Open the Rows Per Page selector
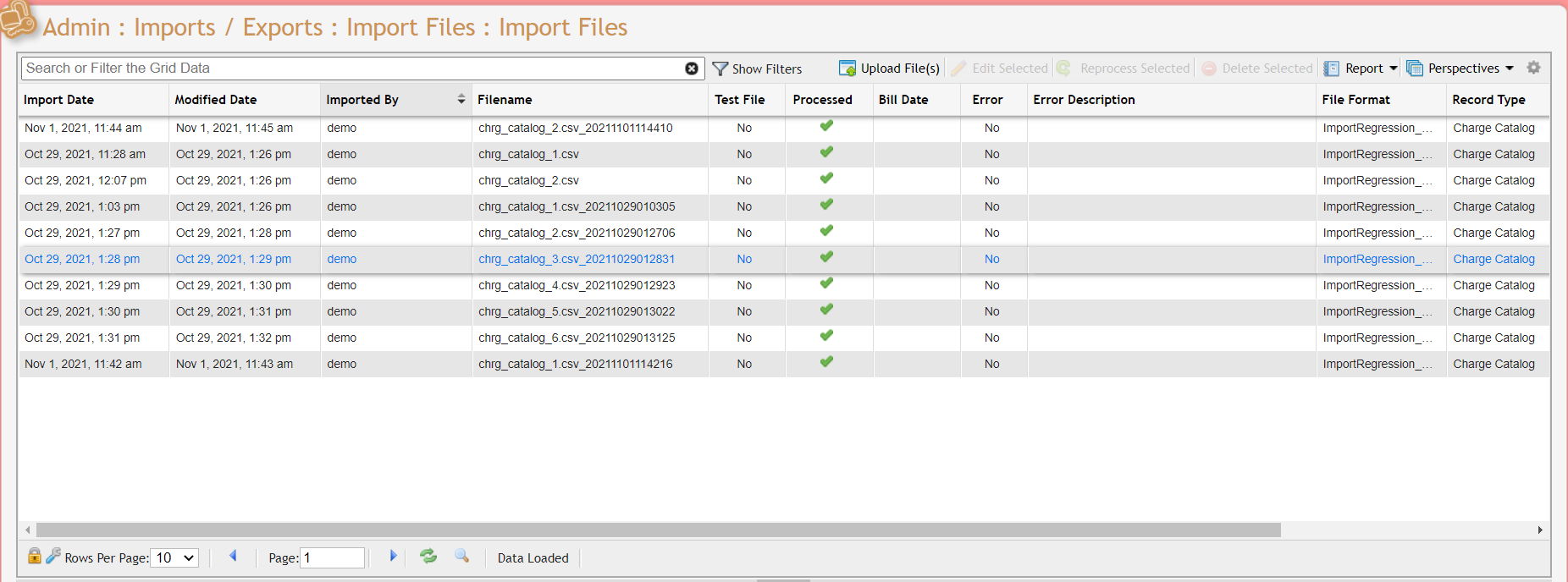The image size is (1568, 582). [175, 557]
